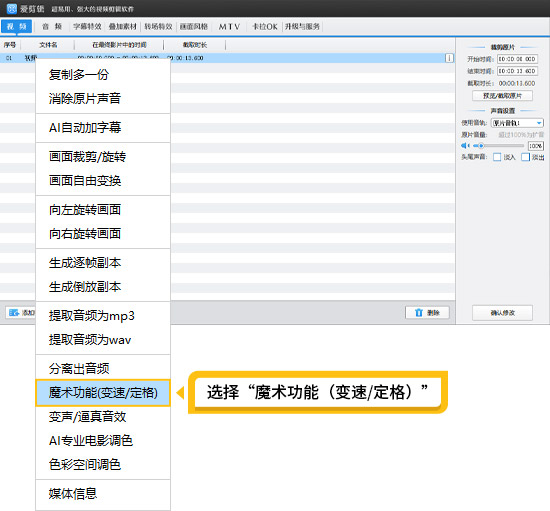This screenshot has height=511, width=550.
Task: Adjust the 原片音量 volume slider
Action: pos(498,146)
